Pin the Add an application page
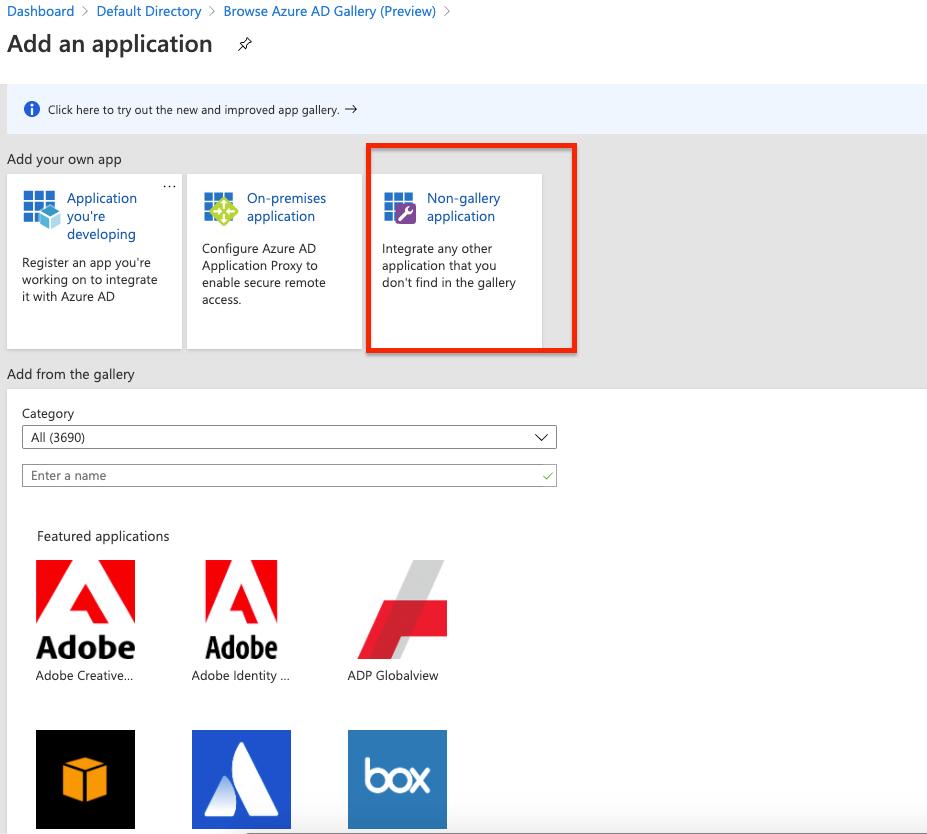This screenshot has width=927, height=834. point(245,44)
